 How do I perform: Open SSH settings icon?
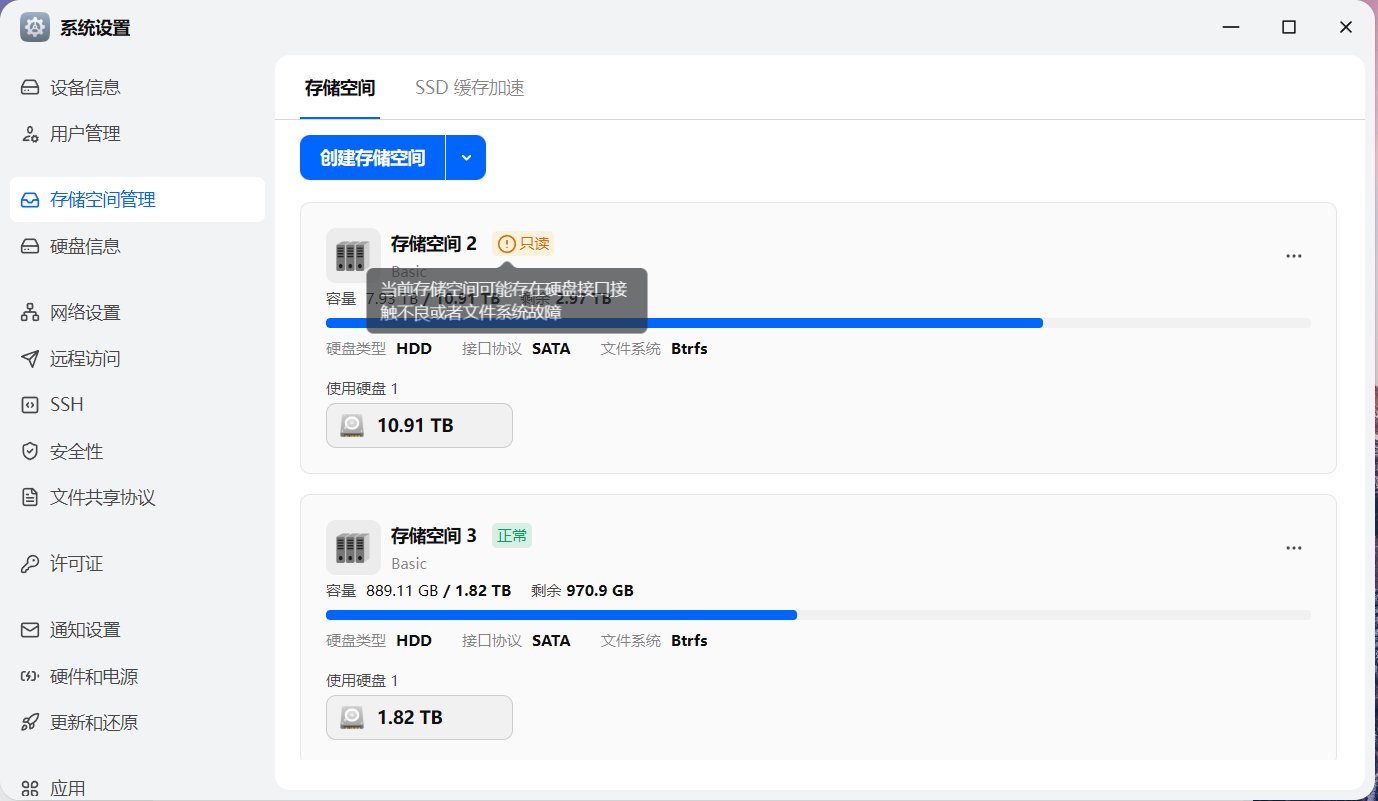30,405
